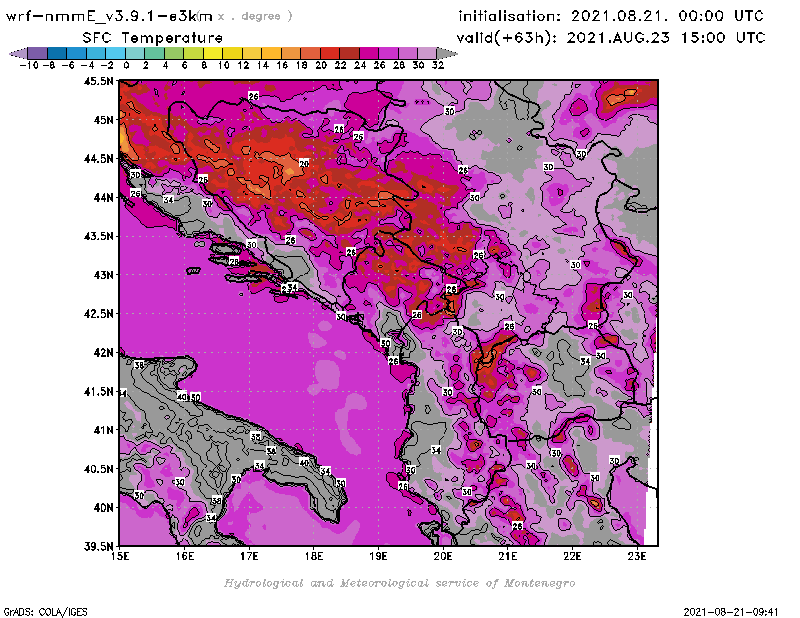This screenshot has height=618, width=800.
Task: Click Hydrological and Meteorological service of Montenegro text
Action: 399,583
